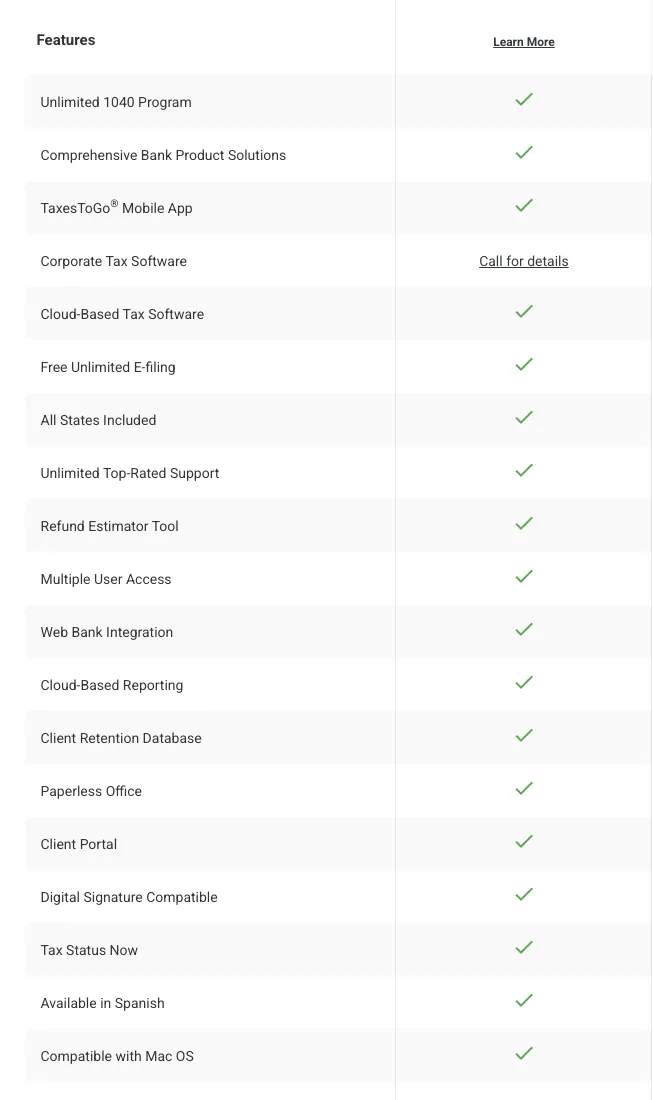Click the TaxesToGo Mobile App checkmark

[523, 206]
